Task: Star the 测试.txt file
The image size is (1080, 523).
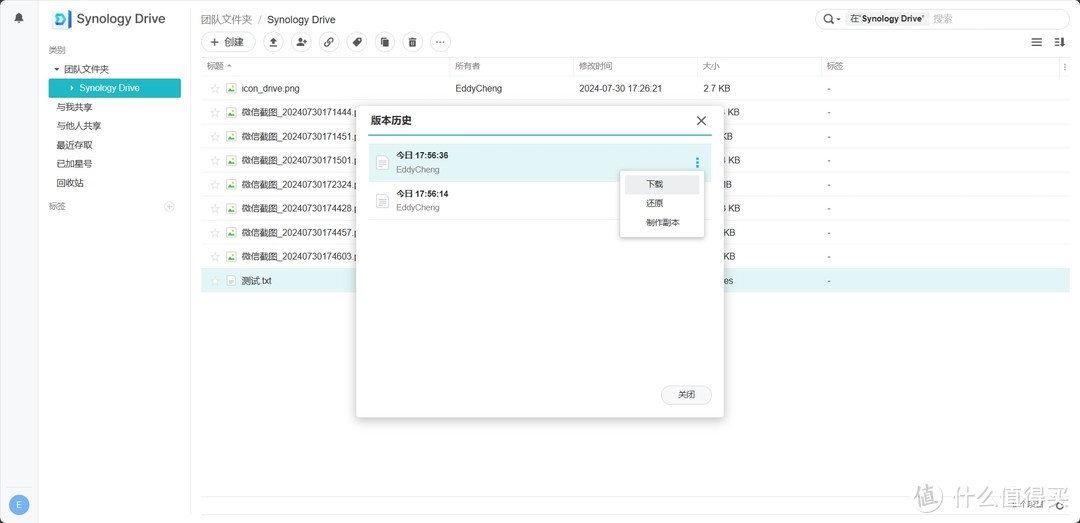Action: 215,280
